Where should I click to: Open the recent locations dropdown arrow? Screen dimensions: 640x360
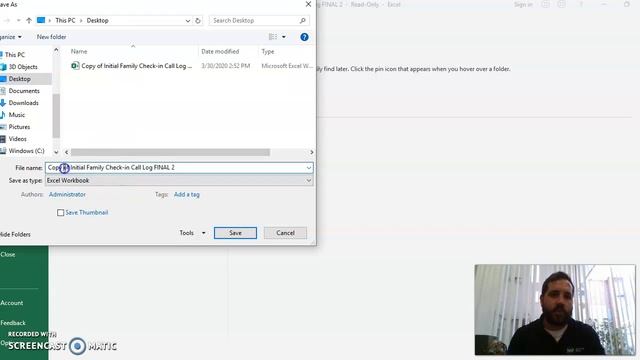(18, 20)
